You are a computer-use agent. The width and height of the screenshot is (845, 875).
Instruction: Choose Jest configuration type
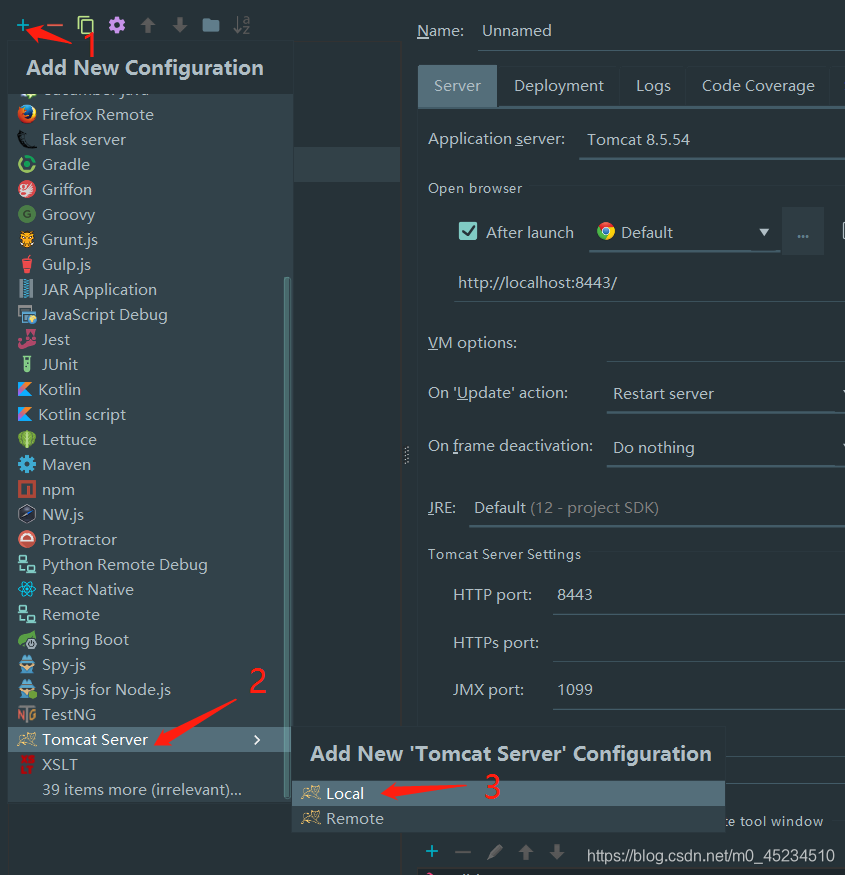(x=147, y=339)
